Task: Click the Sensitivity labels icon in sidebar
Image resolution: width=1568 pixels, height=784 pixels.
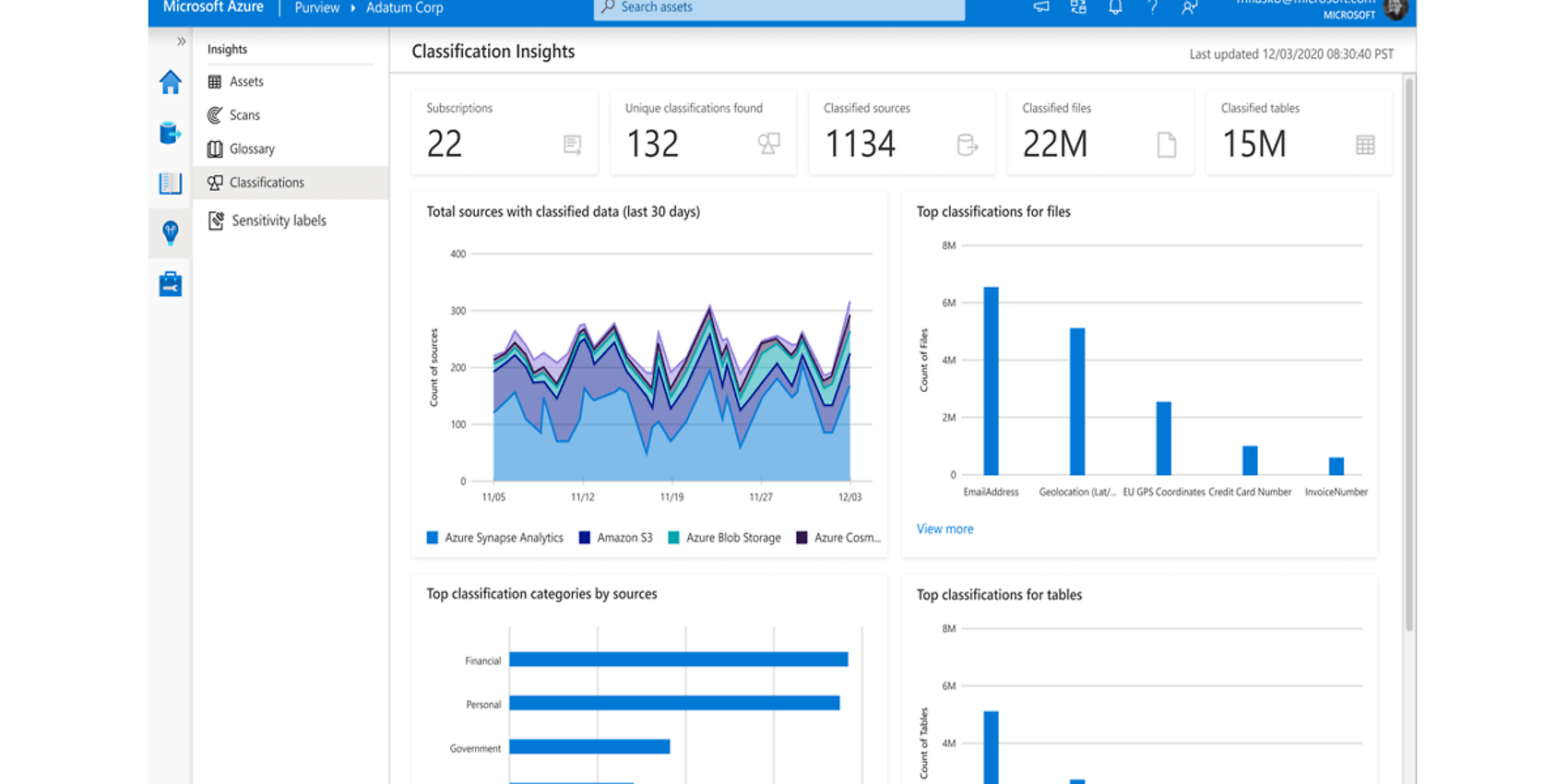Action: [216, 220]
